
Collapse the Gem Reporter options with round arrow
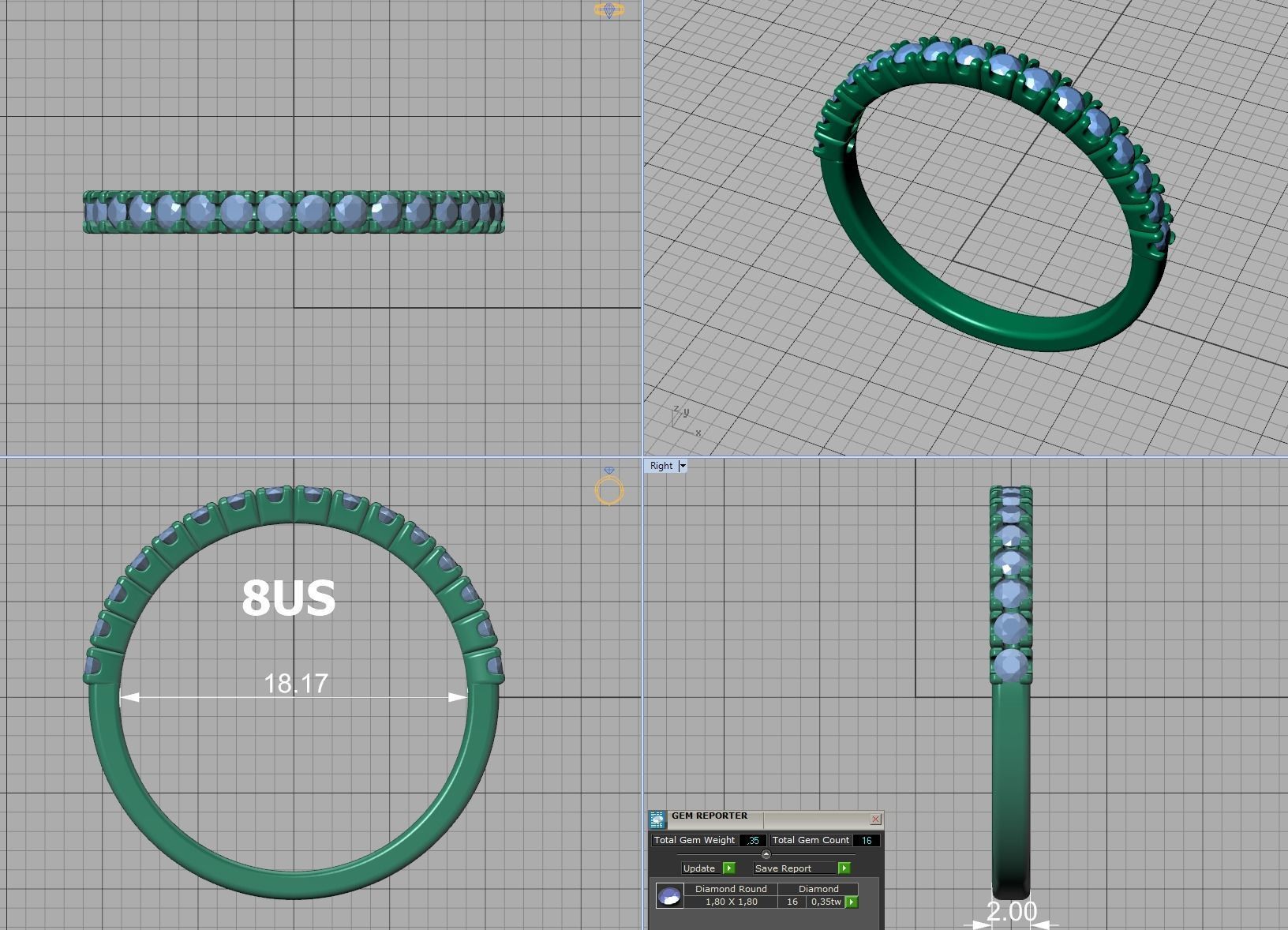click(x=766, y=854)
